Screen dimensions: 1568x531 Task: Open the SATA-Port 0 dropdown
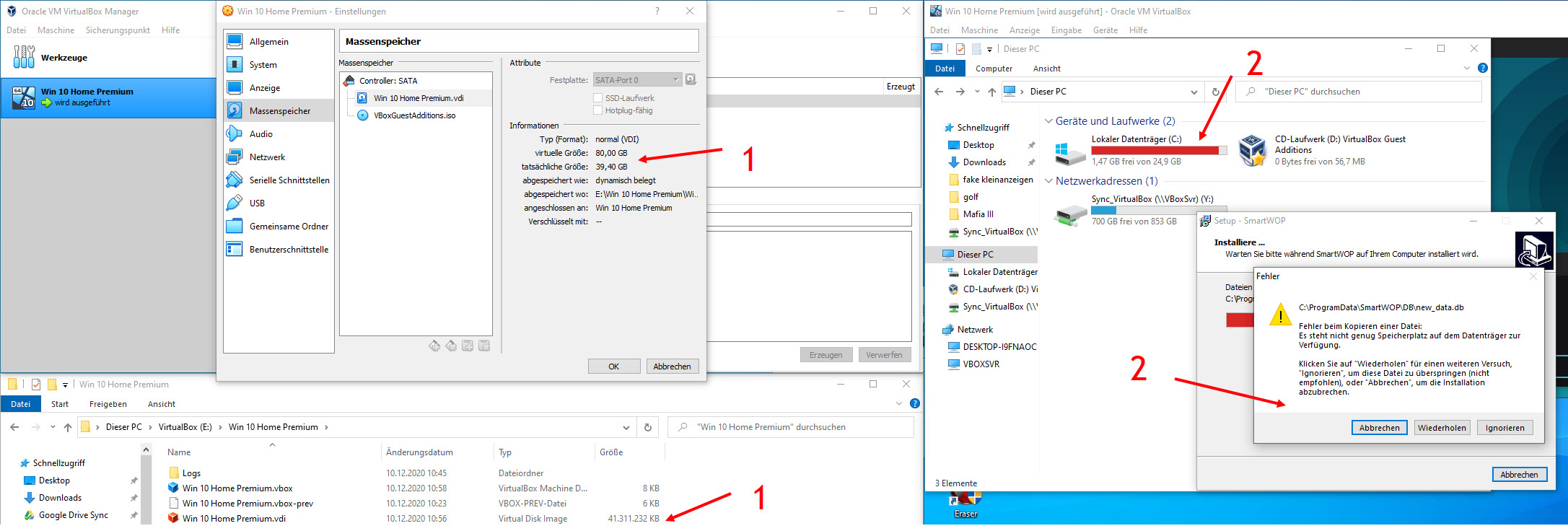(637, 80)
